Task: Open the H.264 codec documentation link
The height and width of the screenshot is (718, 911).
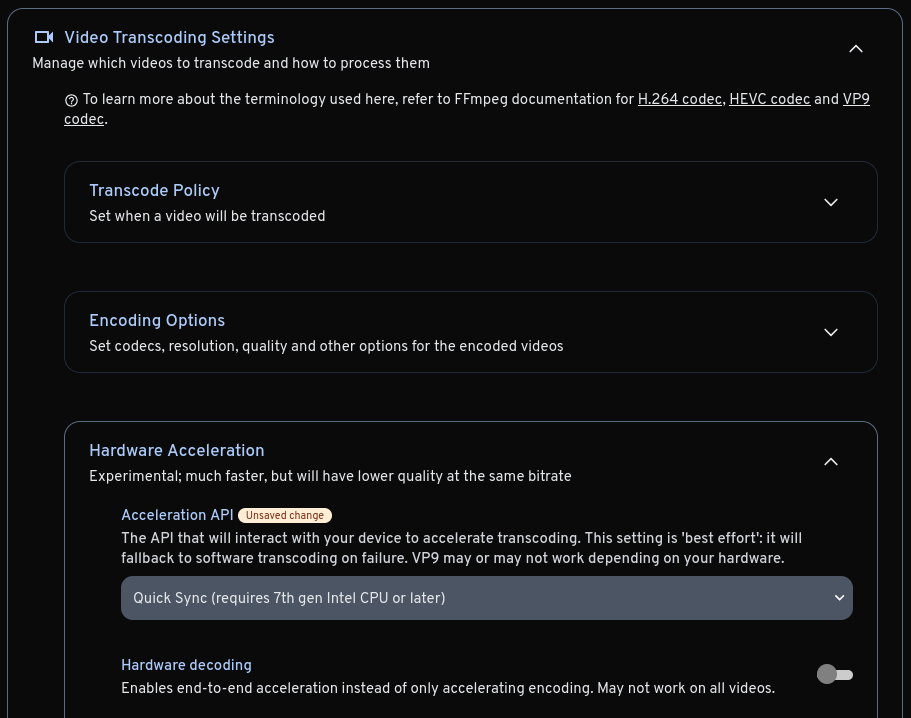Action: click(x=679, y=100)
